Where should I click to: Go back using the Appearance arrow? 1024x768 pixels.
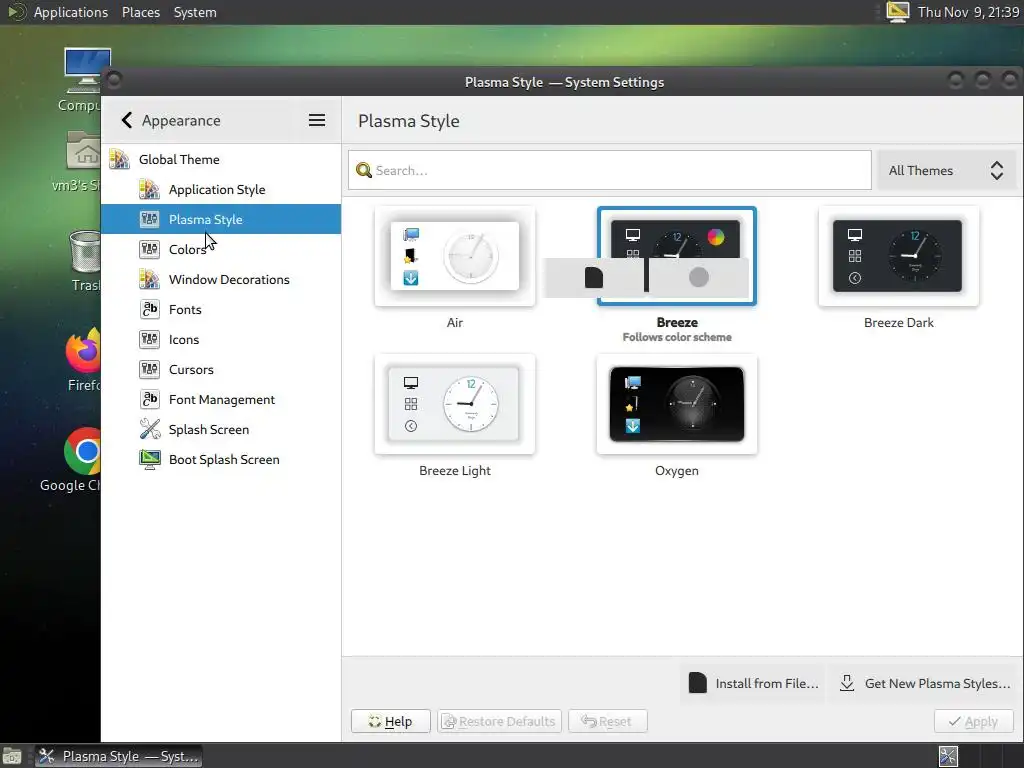[x=127, y=120]
